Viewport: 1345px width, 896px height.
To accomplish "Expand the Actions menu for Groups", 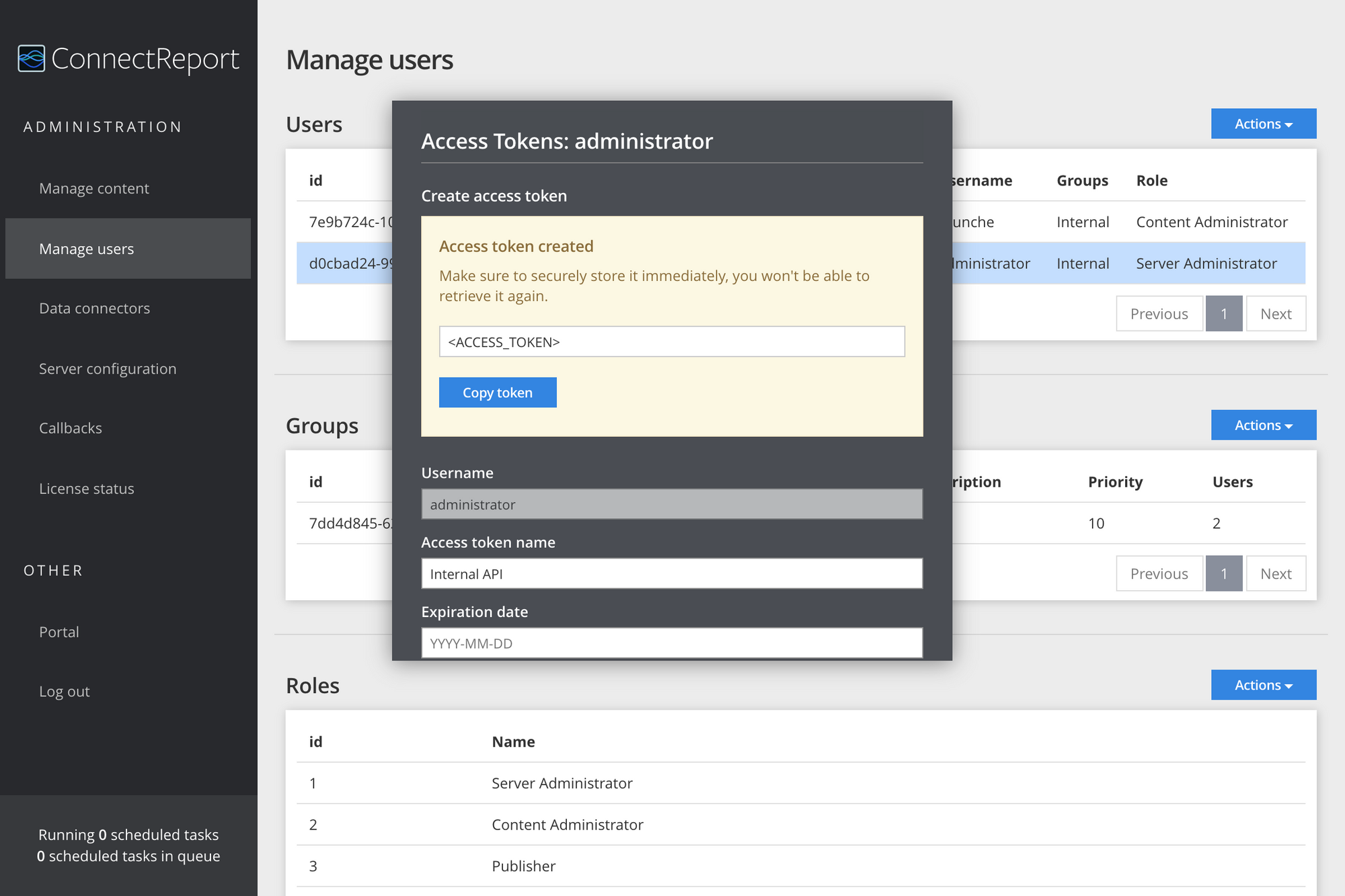I will (x=1263, y=425).
